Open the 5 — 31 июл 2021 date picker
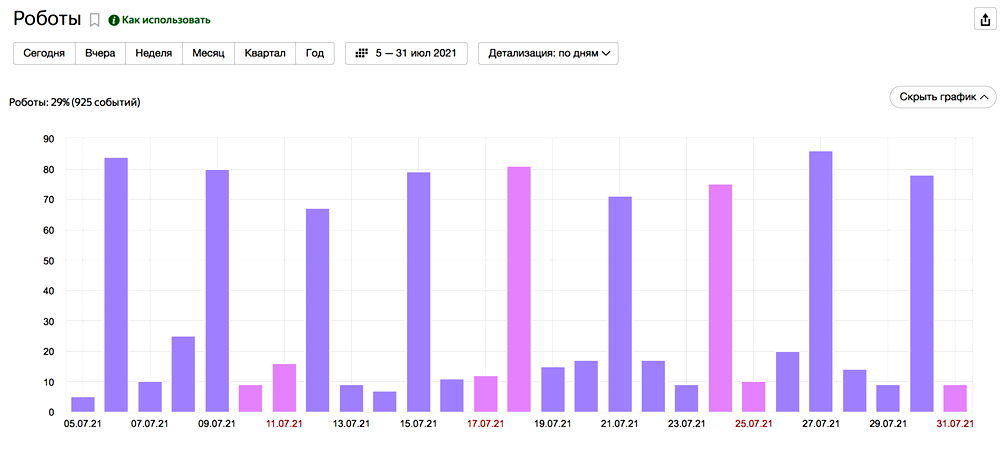 [407, 53]
